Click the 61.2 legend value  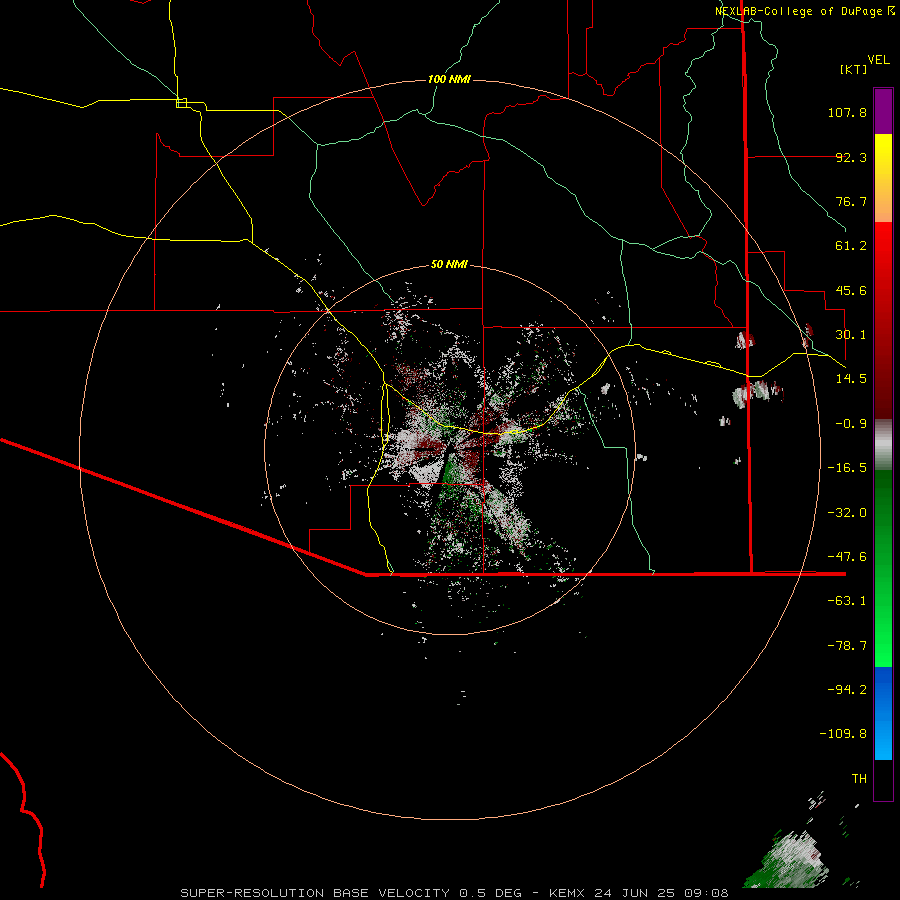pos(851,246)
